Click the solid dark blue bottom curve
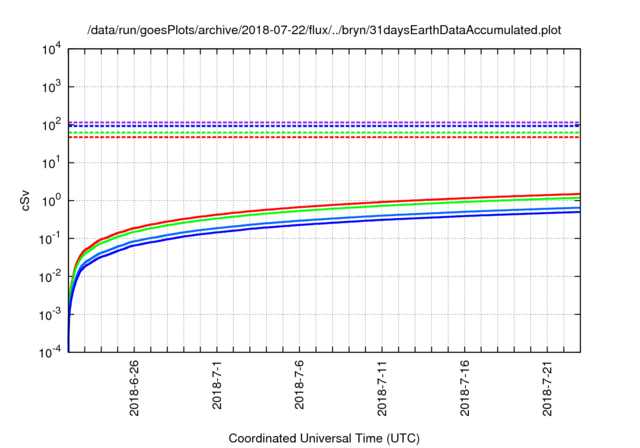Viewport: 640px width, 448px height. point(400,219)
